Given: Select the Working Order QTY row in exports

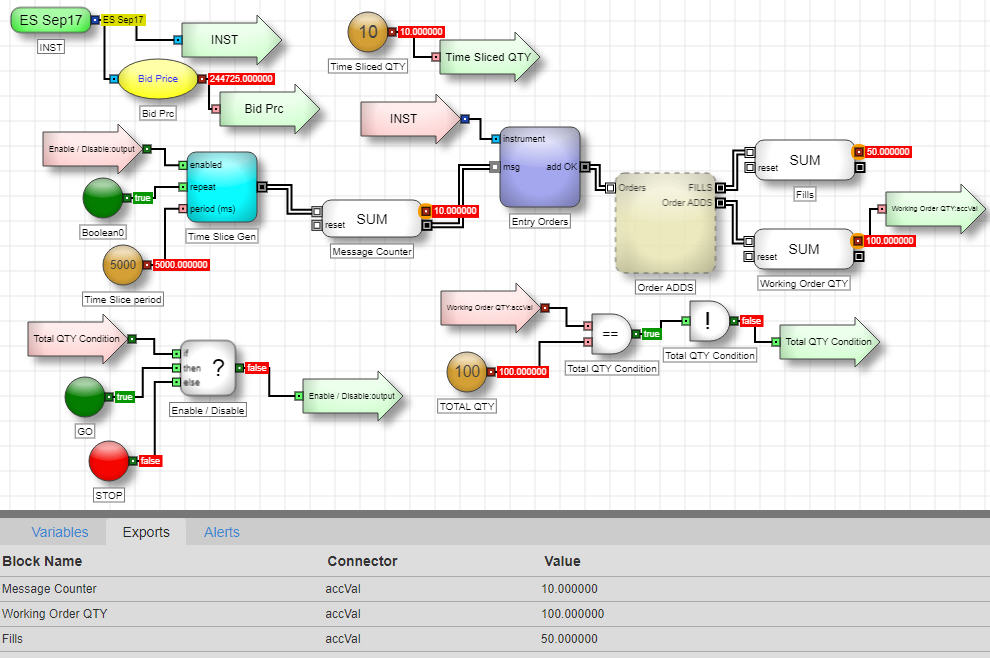Looking at the screenshot, I should [x=300, y=614].
